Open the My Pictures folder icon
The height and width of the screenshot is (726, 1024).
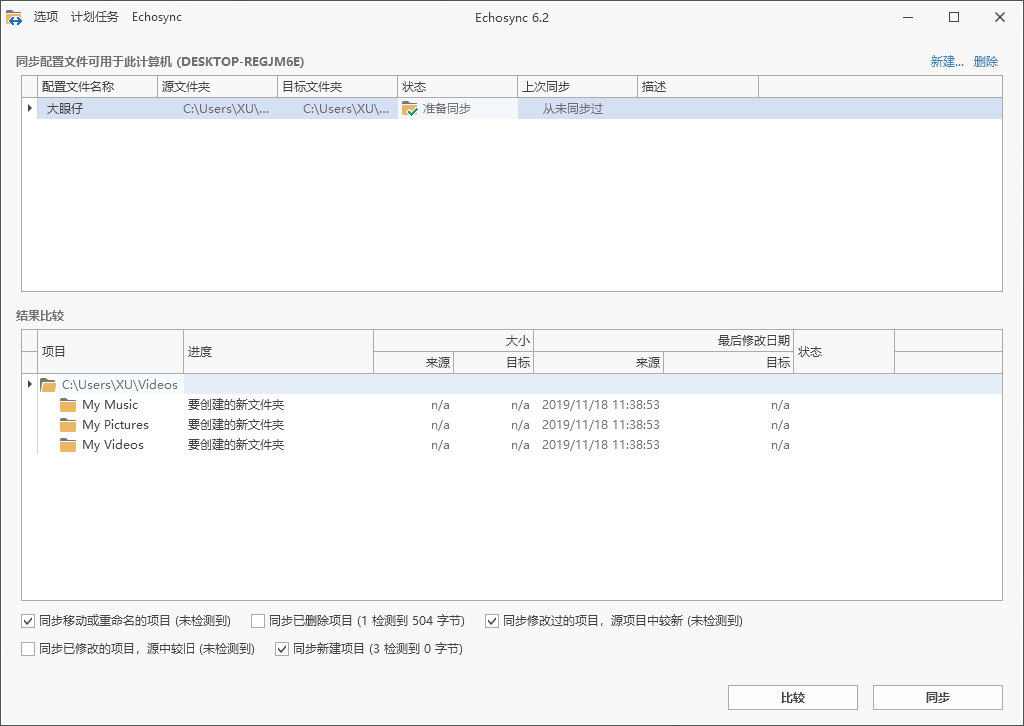(x=66, y=424)
